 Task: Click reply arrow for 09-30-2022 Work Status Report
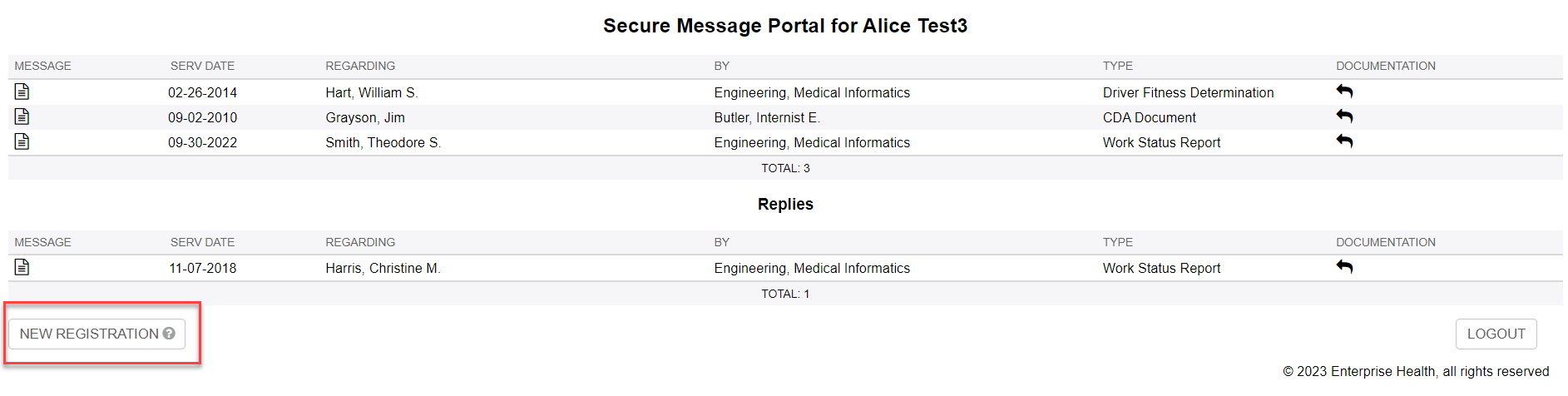[x=1344, y=141]
